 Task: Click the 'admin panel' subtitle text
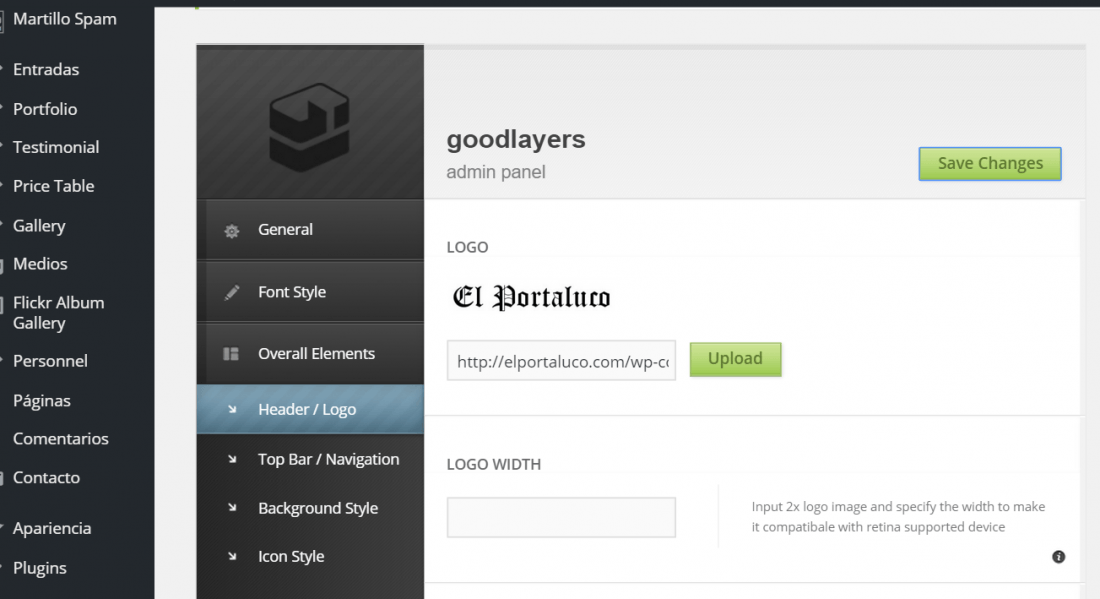pos(496,172)
